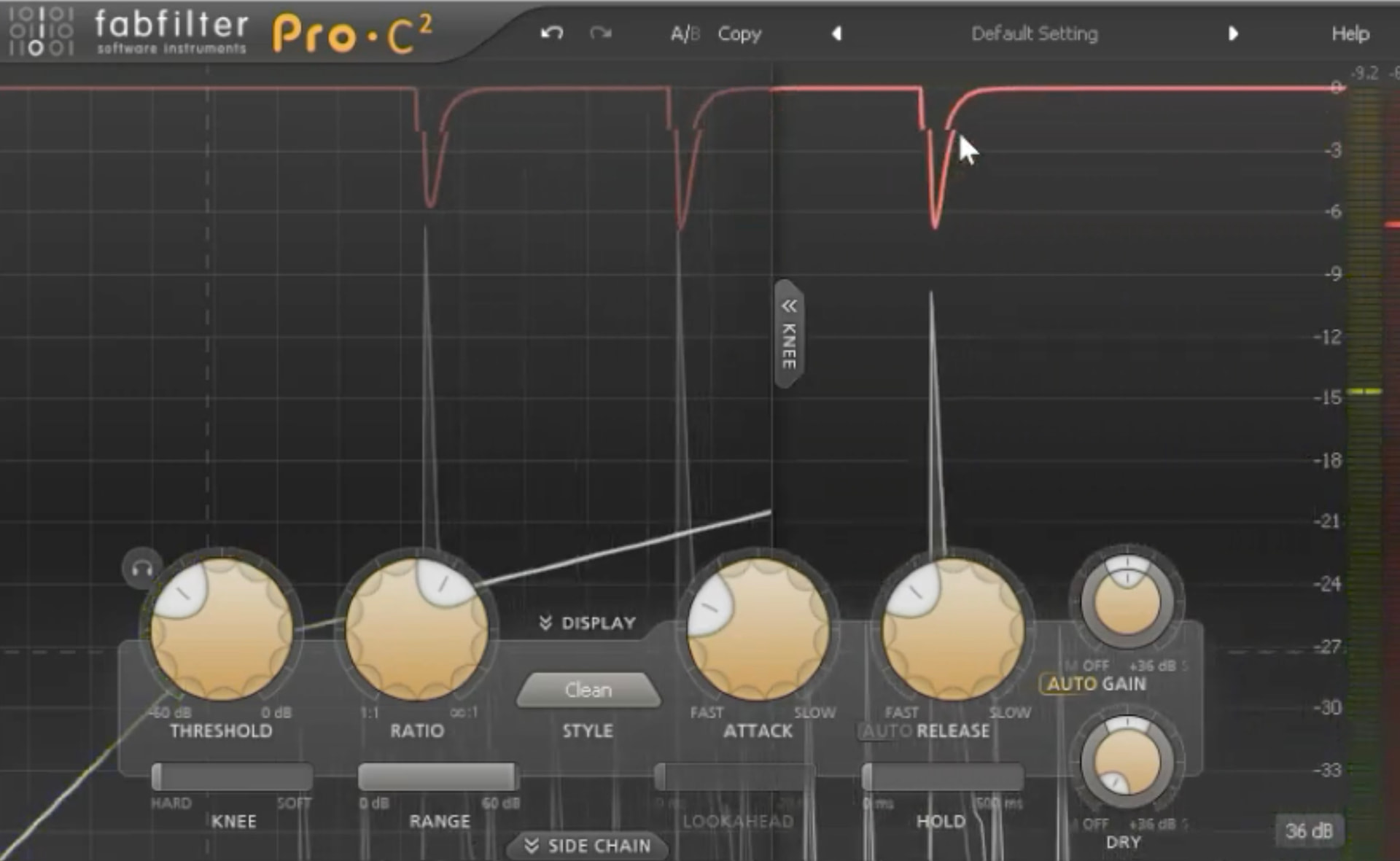Click the FabFilter logo icon
Image resolution: width=1400 pixels, height=861 pixels.
point(42,31)
